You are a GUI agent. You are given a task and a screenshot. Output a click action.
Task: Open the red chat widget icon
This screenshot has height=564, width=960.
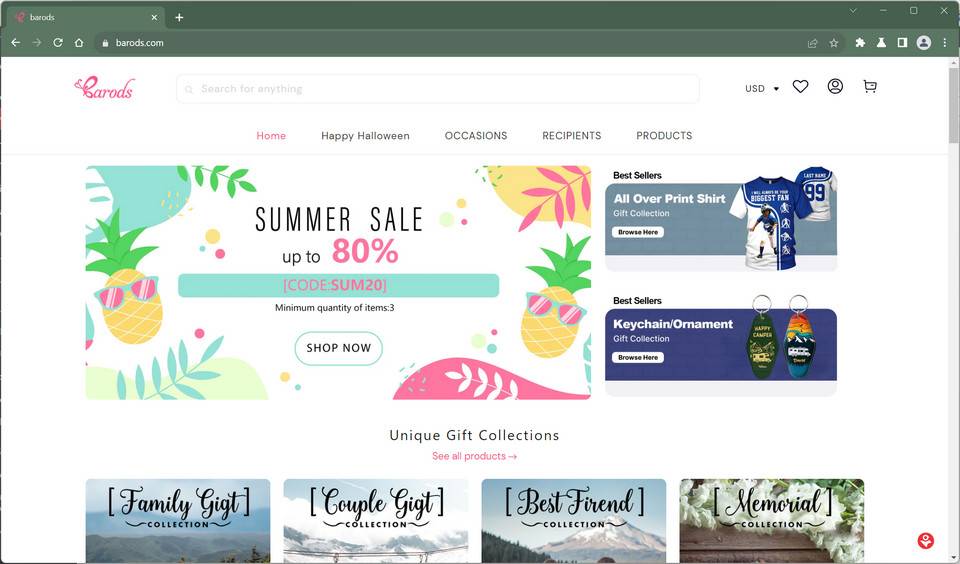(925, 540)
